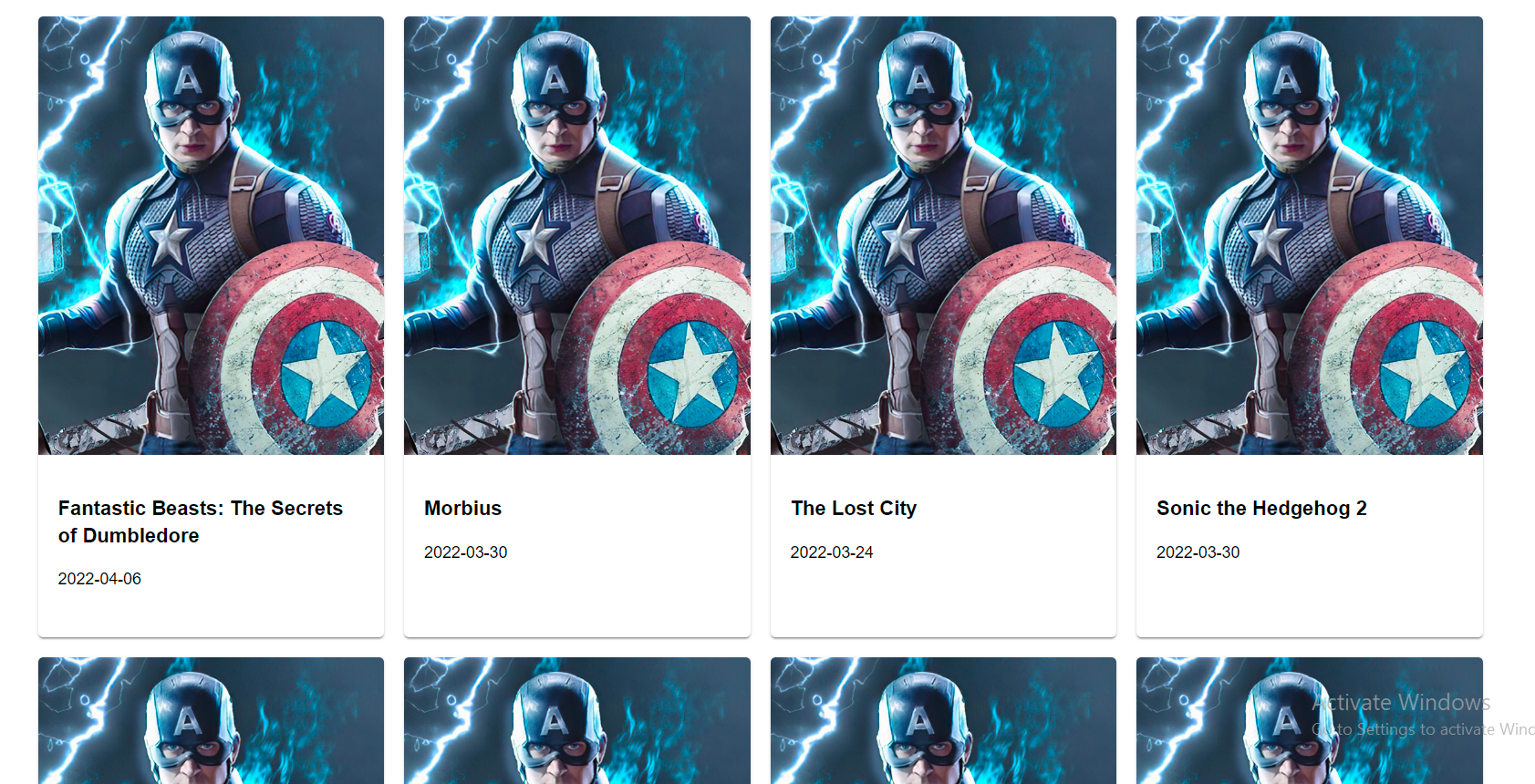Open The Lost City title link
The image size is (1535, 784).
(854, 509)
